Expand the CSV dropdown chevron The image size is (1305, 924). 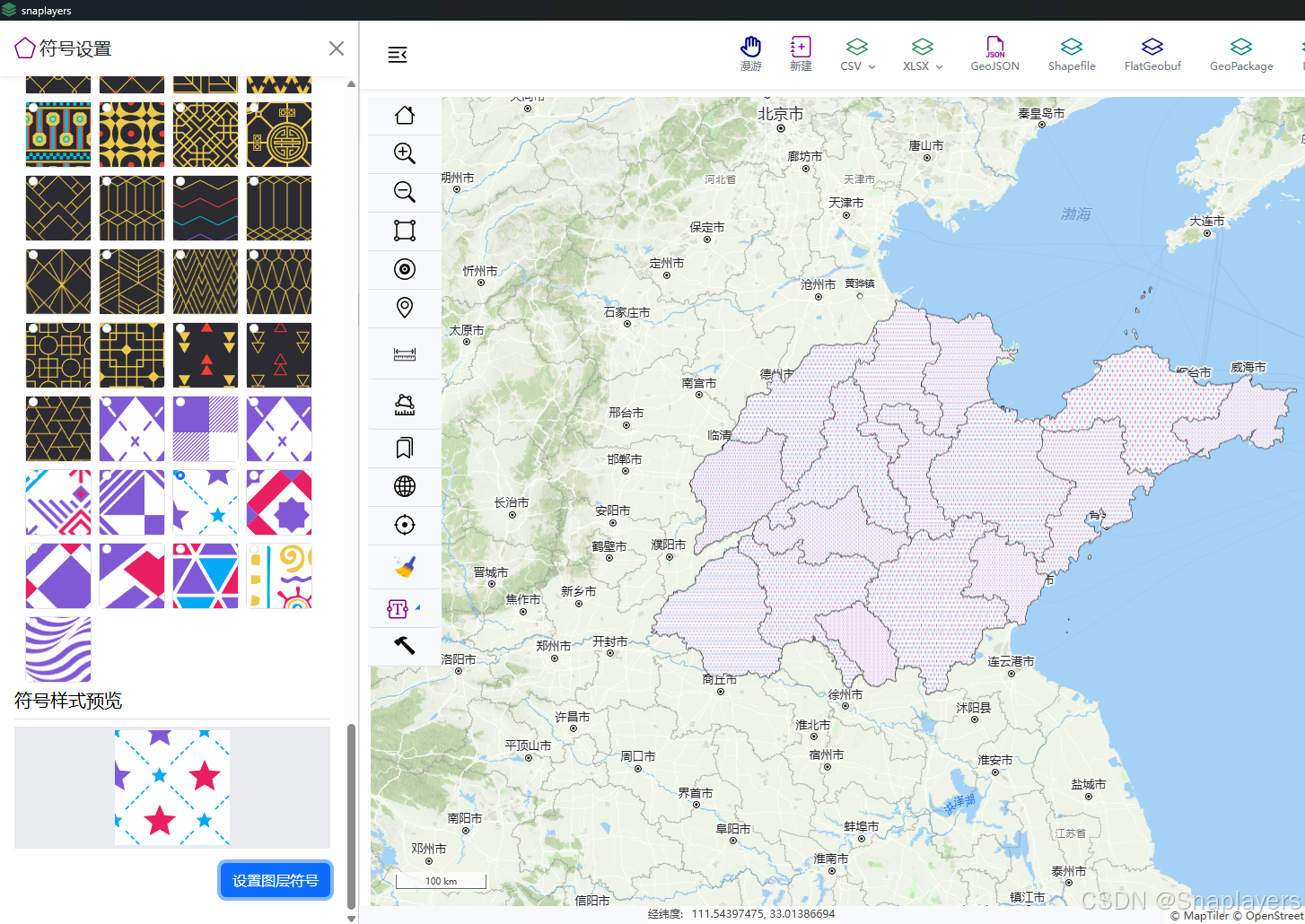point(871,67)
